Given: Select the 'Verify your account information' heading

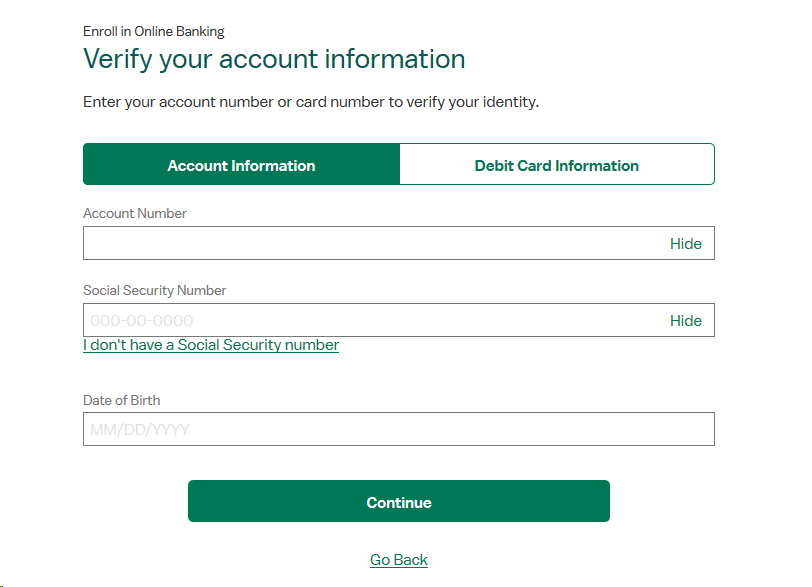Looking at the screenshot, I should pos(274,59).
